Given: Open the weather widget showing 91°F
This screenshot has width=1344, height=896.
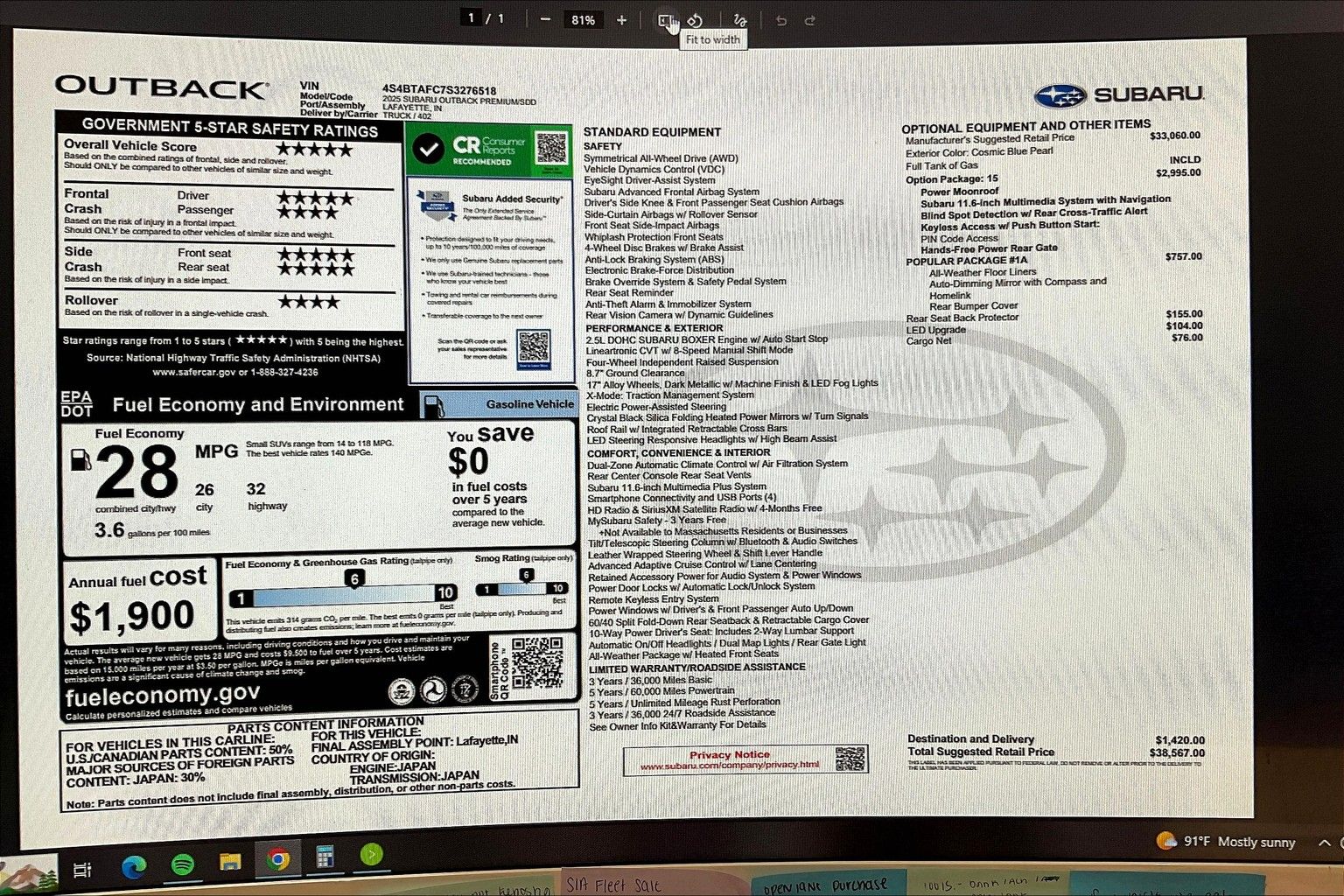Looking at the screenshot, I should 1225,841.
